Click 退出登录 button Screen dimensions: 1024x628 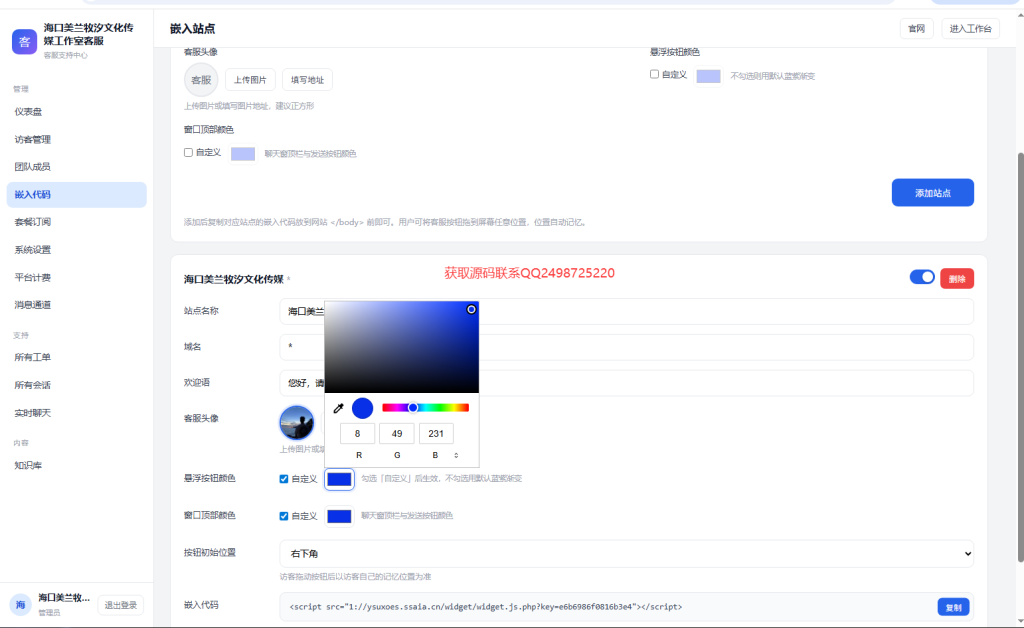tap(121, 605)
